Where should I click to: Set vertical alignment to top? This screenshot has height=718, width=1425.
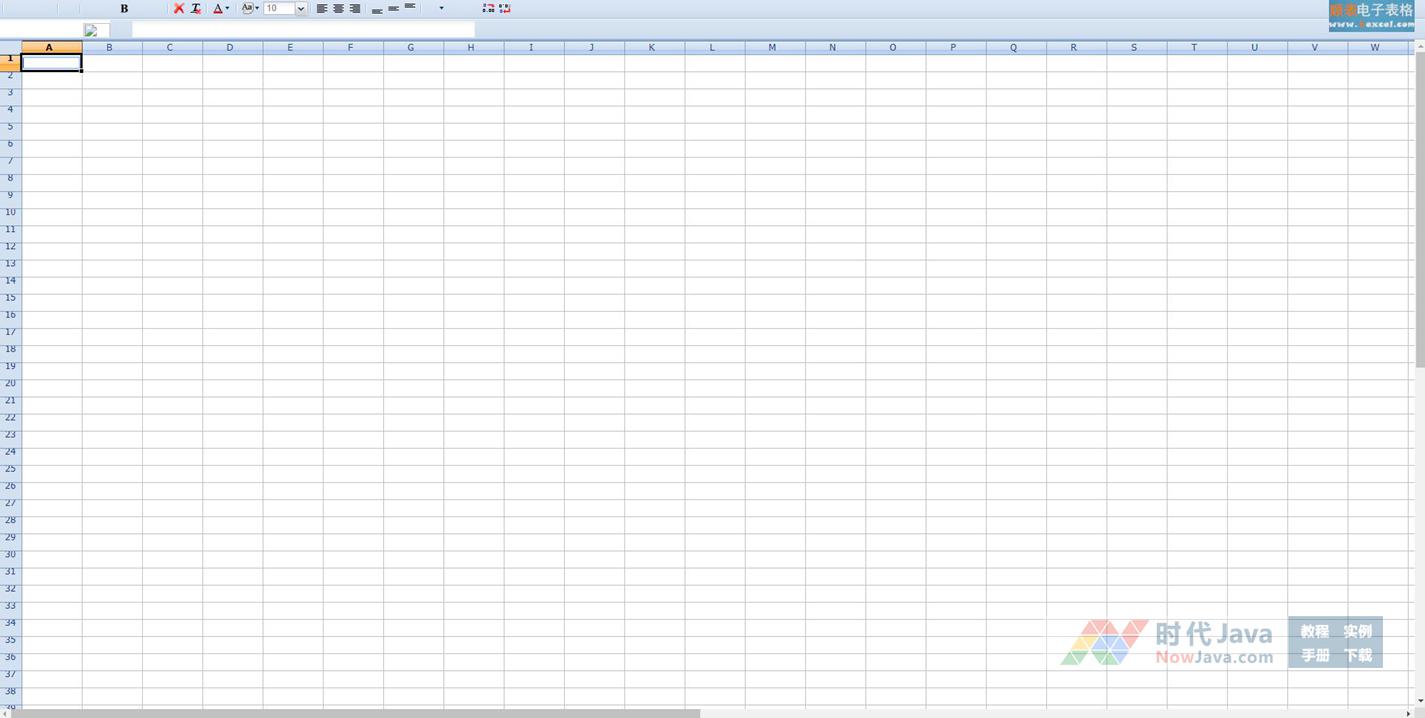410,8
